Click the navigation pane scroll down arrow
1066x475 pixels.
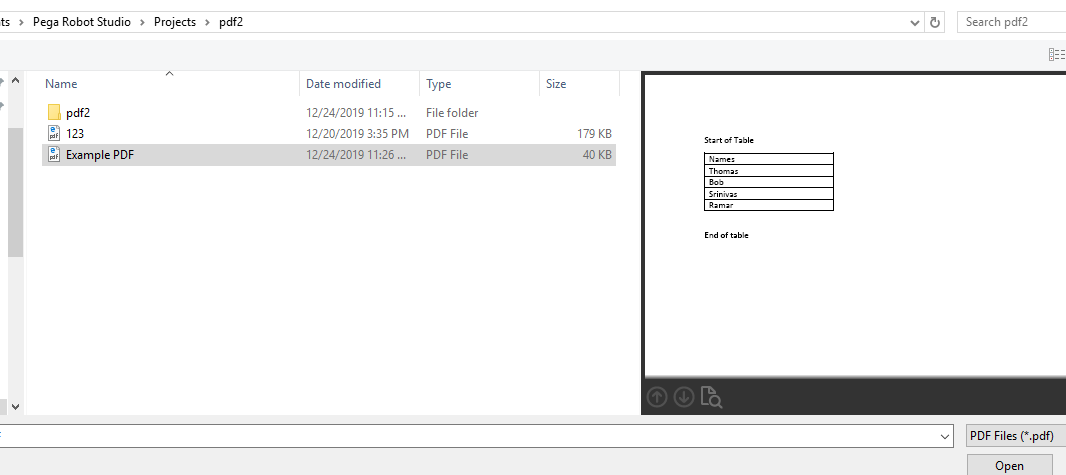pyautogui.click(x=15, y=407)
